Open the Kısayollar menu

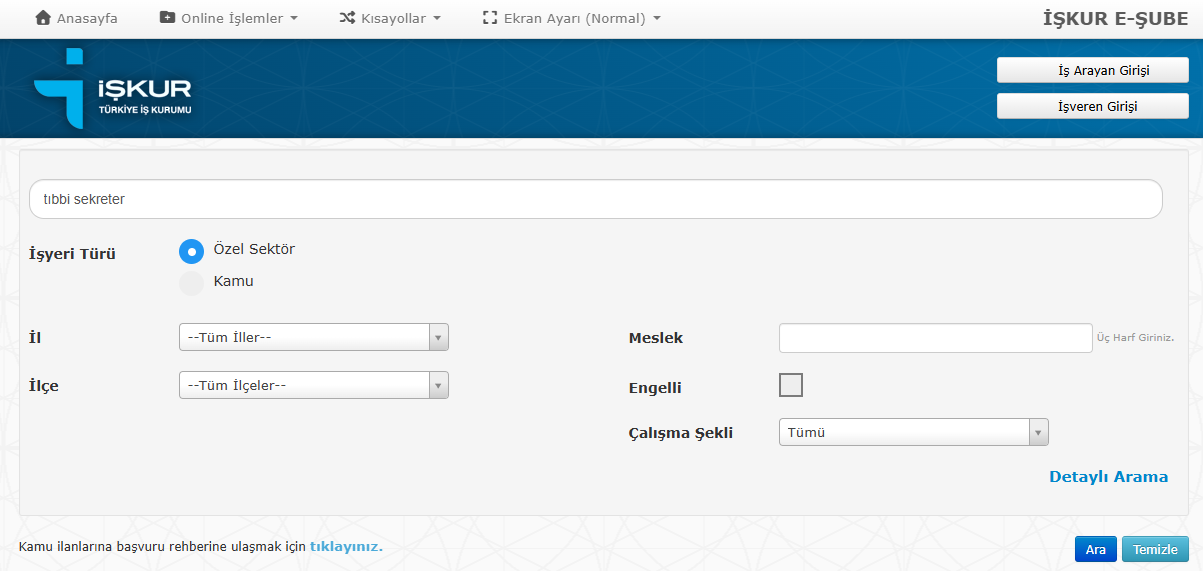coord(390,18)
